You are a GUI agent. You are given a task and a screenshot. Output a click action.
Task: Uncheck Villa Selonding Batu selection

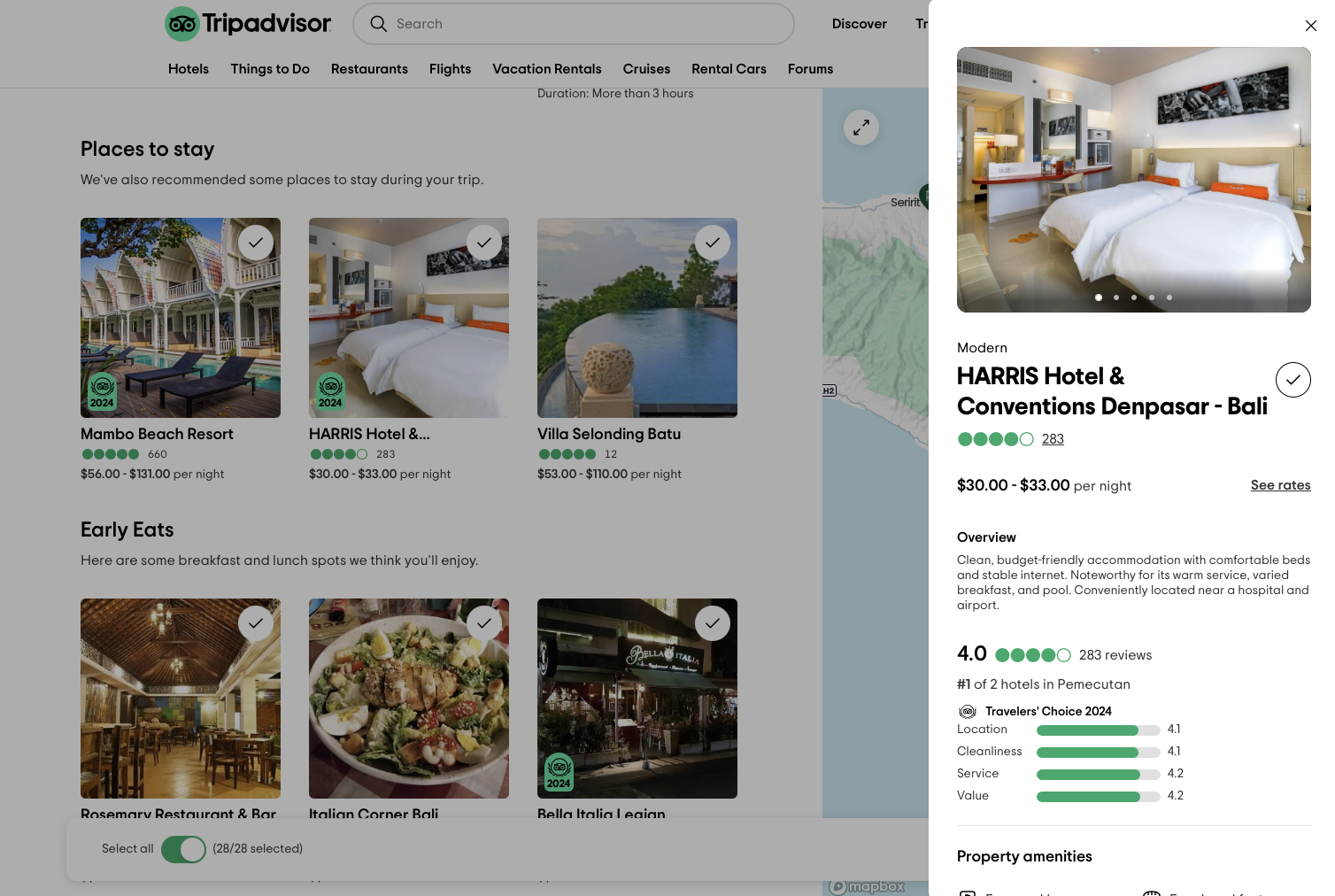(x=712, y=243)
